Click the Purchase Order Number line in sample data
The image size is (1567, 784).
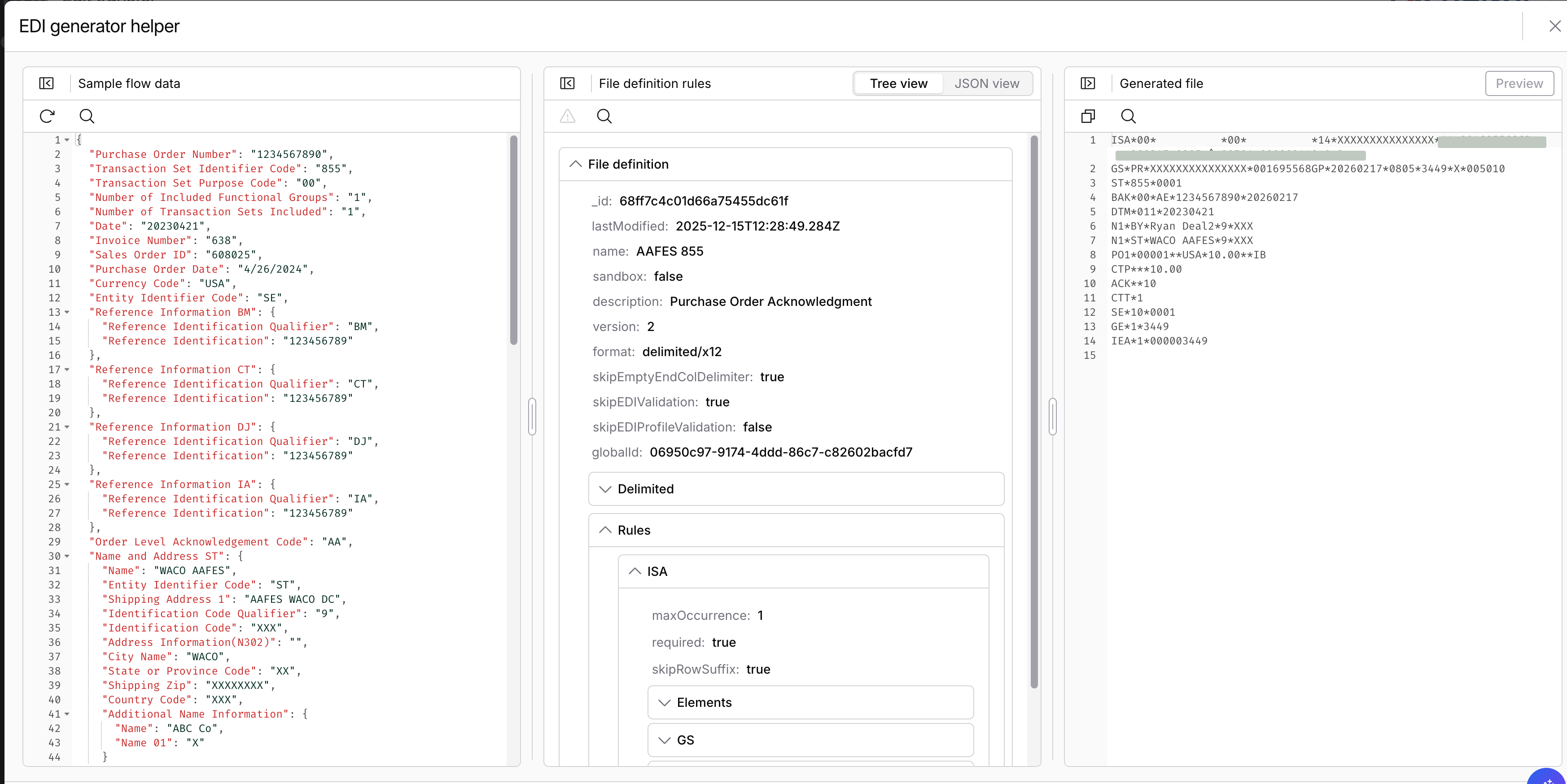click(x=211, y=154)
